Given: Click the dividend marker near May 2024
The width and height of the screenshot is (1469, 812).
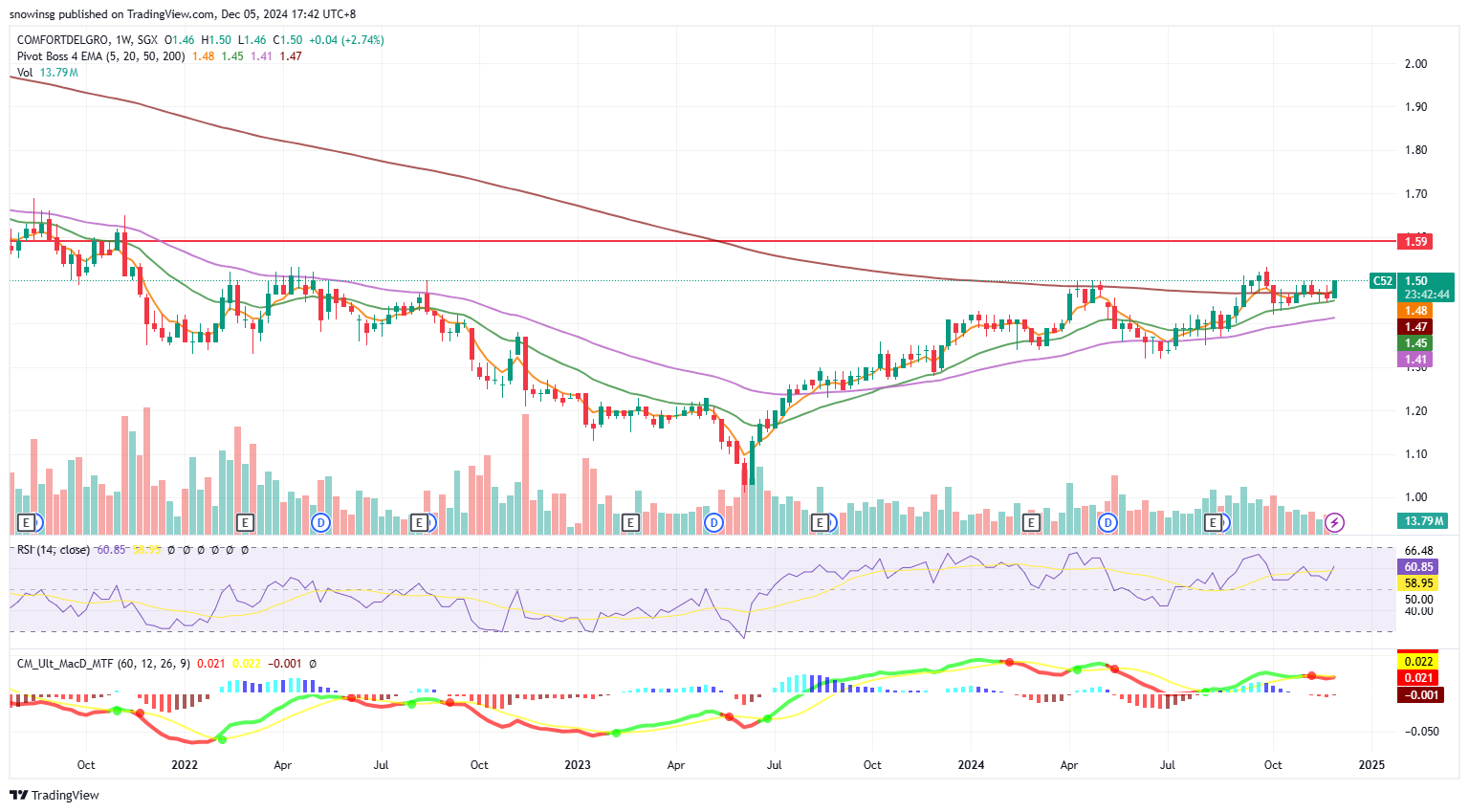Looking at the screenshot, I should 1108,522.
